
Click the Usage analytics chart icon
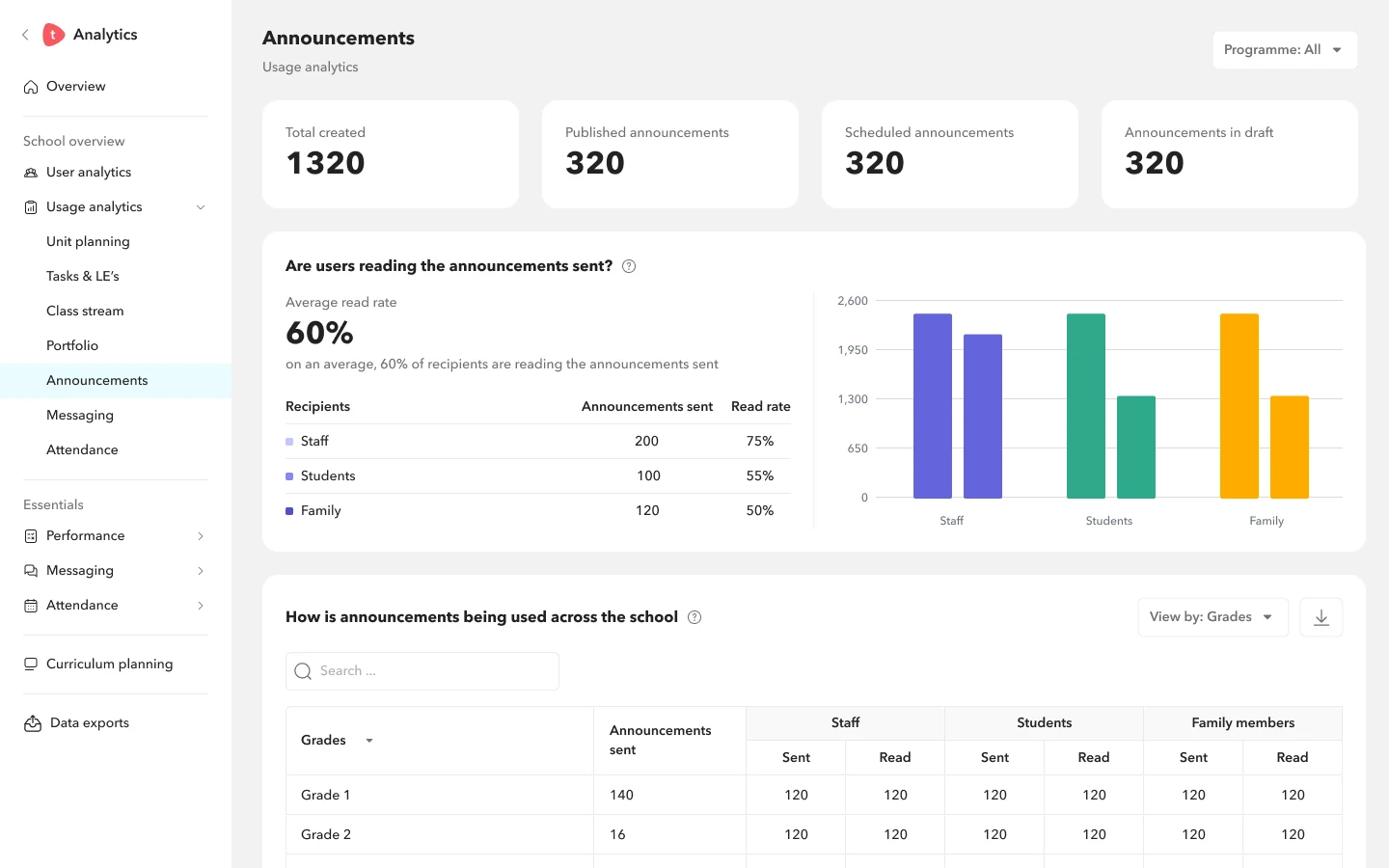[x=31, y=207]
